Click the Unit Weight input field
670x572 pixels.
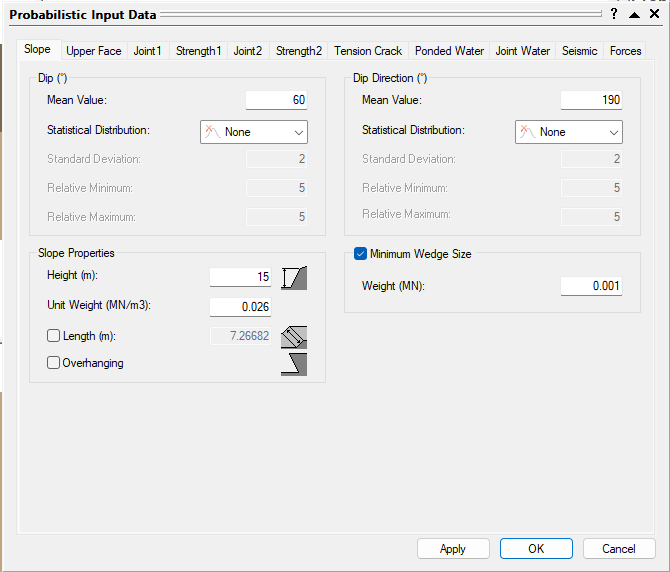tap(240, 307)
